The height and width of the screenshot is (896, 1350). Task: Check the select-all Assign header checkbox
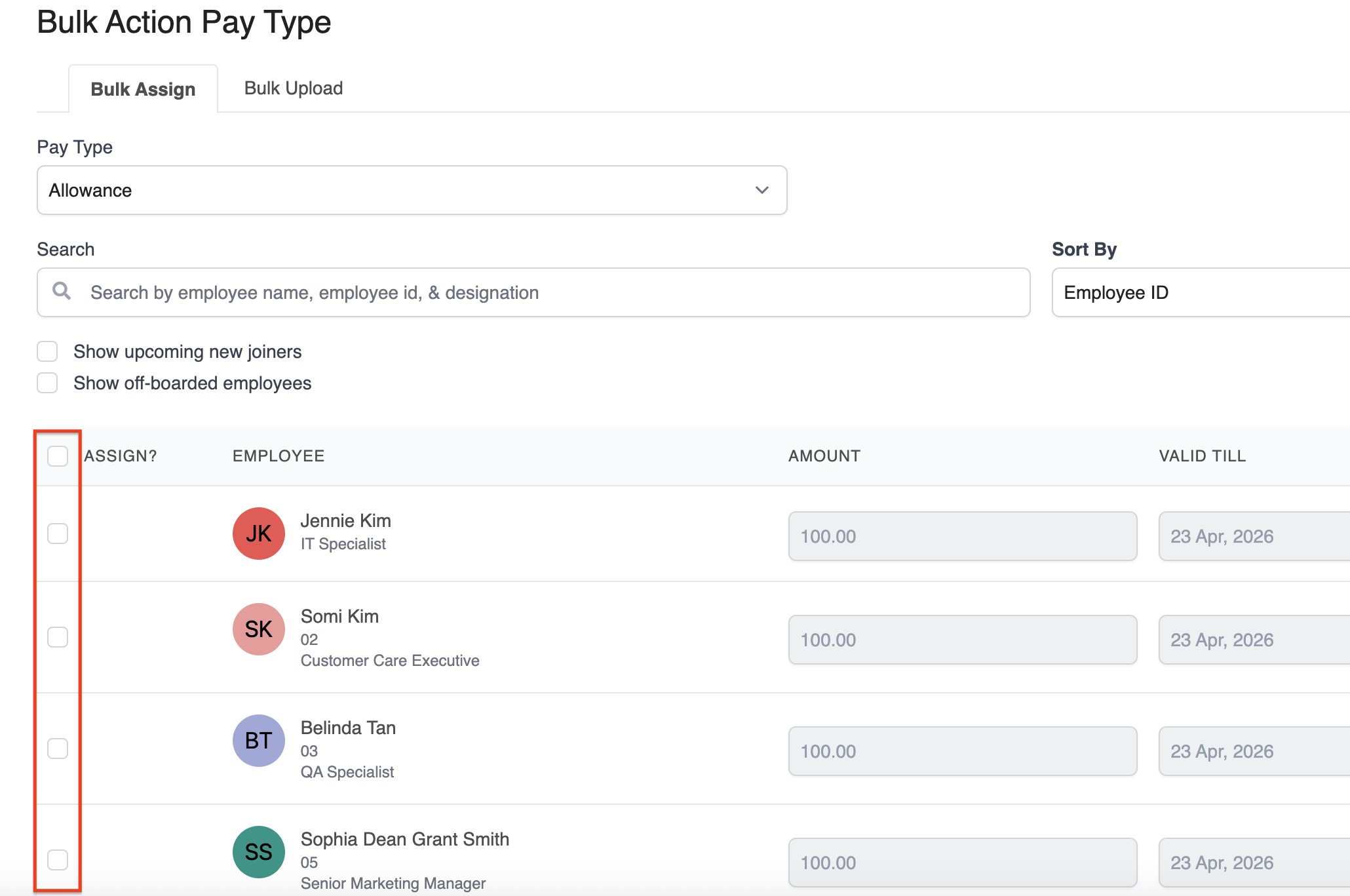click(58, 456)
